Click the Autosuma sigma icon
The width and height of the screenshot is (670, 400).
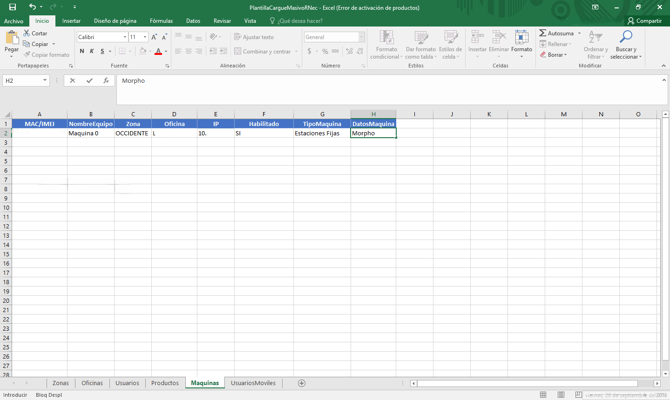[x=543, y=33]
